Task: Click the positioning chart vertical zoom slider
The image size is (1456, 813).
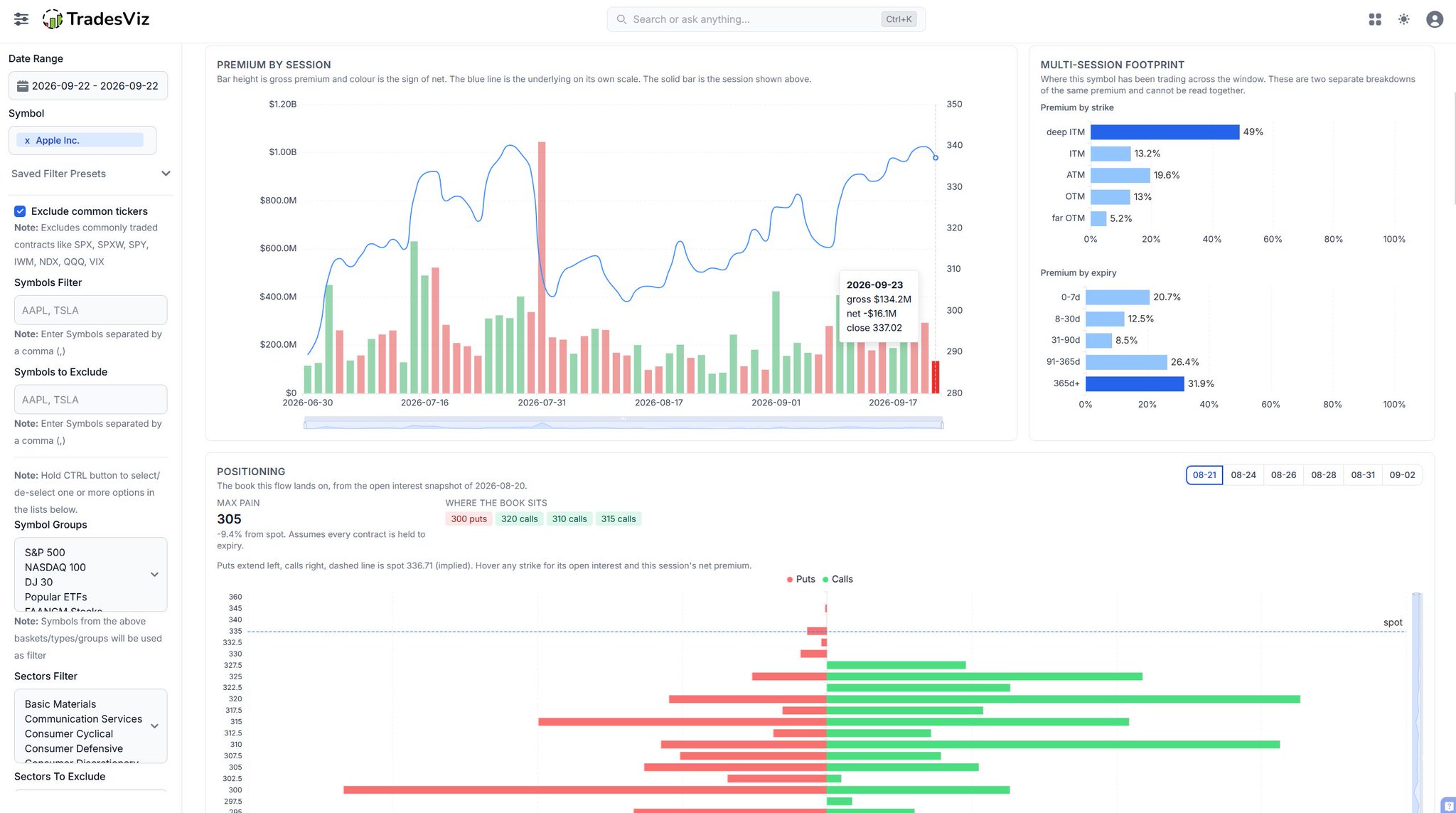Action: [x=1416, y=703]
